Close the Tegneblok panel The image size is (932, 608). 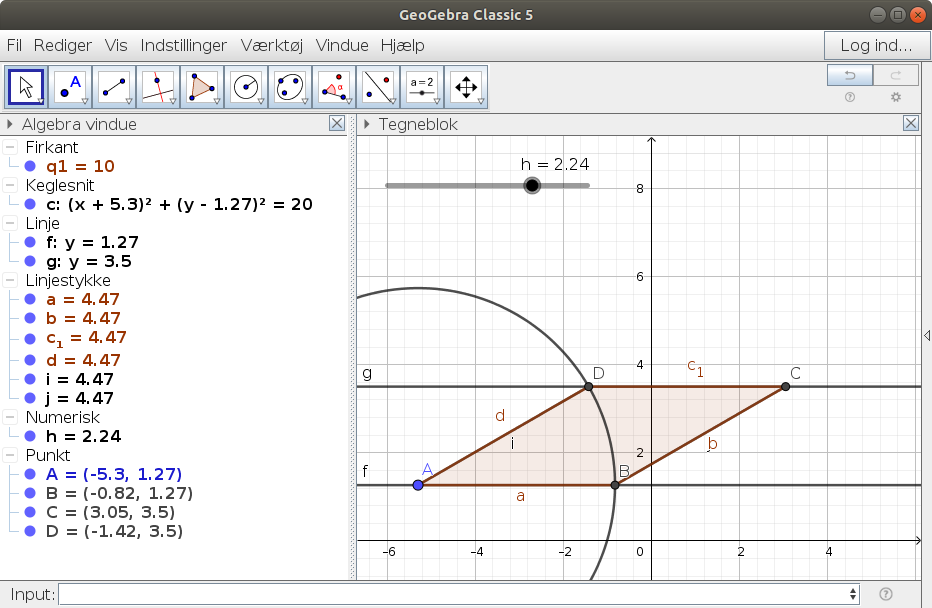point(911,123)
